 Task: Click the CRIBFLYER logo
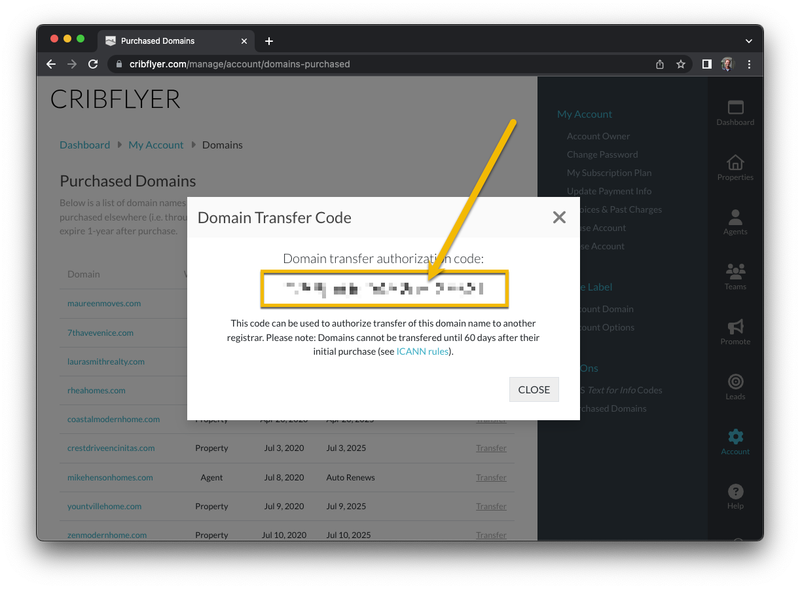point(115,100)
